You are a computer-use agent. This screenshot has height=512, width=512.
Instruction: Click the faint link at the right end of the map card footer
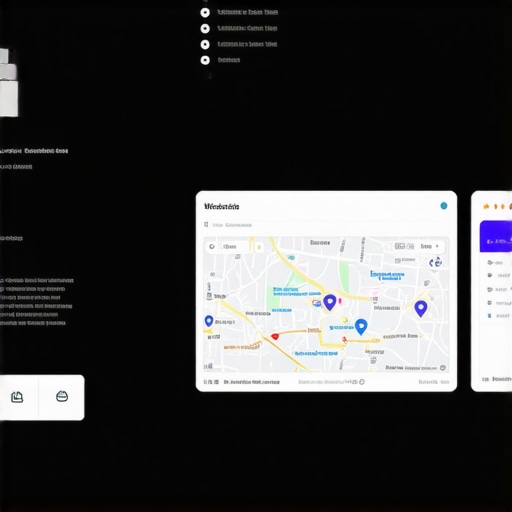434,382
